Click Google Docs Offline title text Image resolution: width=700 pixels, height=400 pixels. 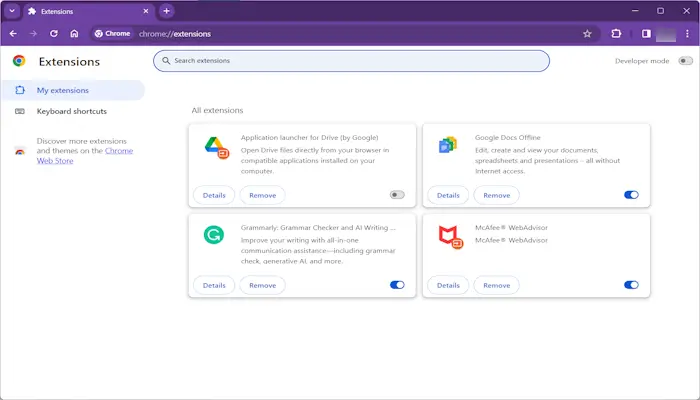pyautogui.click(x=508, y=138)
